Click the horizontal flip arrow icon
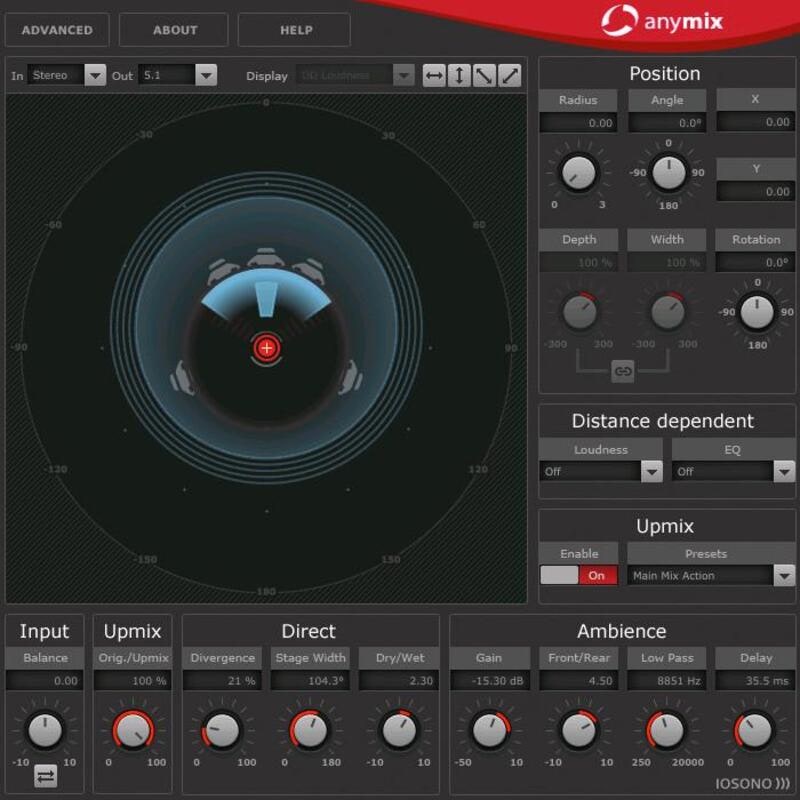The height and width of the screenshot is (800, 800). (434, 75)
